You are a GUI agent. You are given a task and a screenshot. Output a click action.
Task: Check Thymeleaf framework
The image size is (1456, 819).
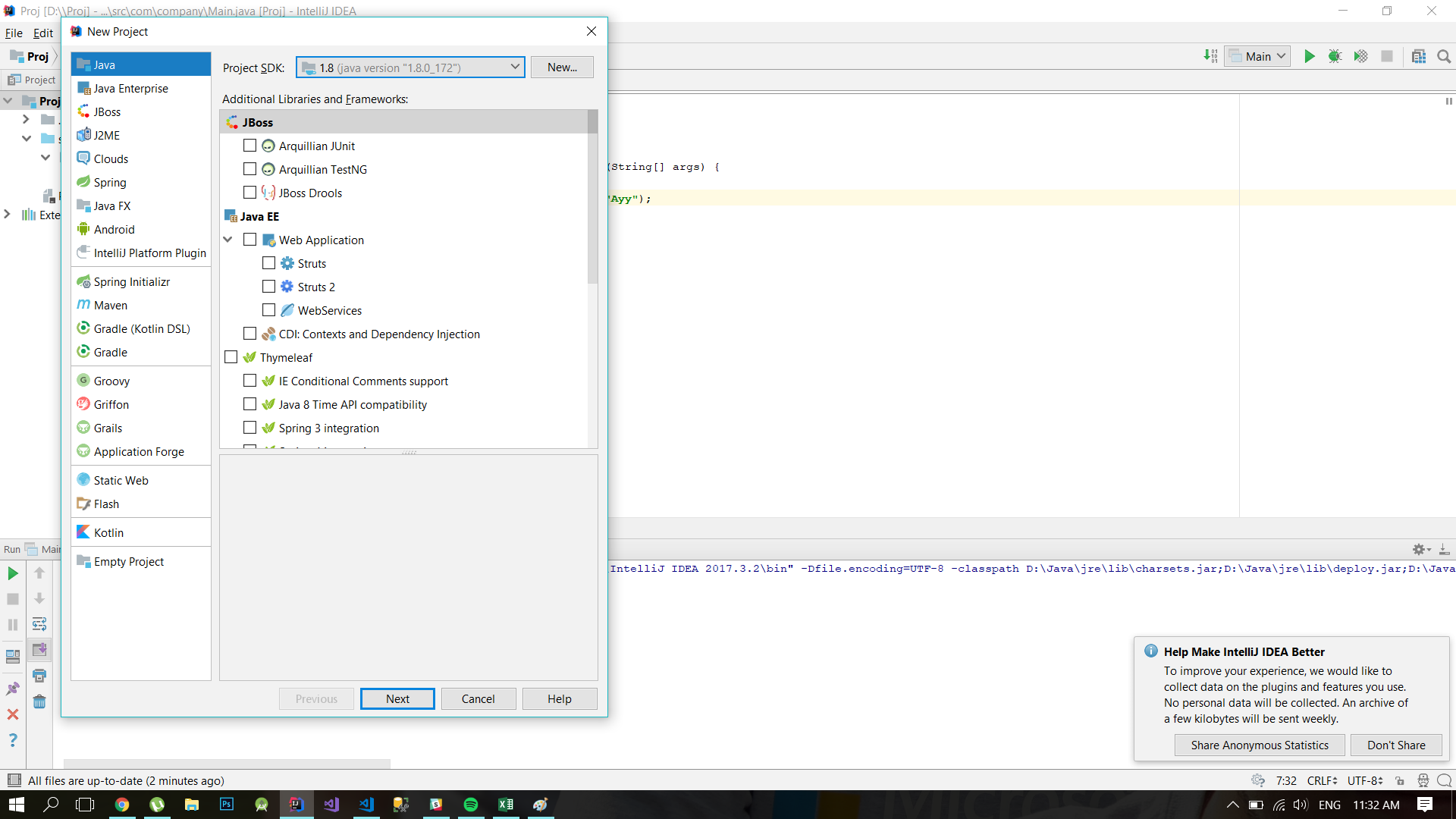point(231,356)
